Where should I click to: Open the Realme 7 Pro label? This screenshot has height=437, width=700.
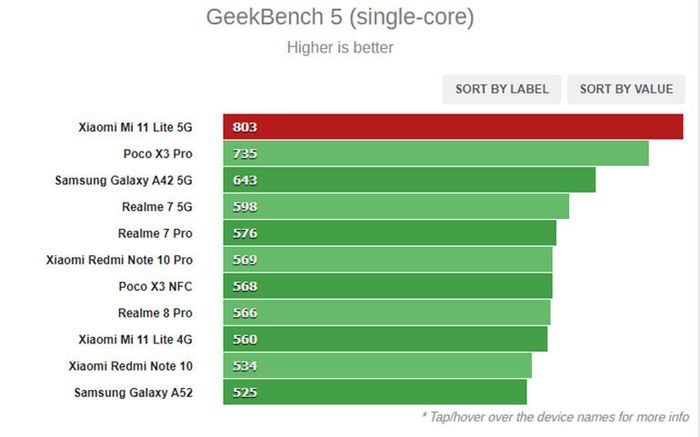tap(155, 233)
